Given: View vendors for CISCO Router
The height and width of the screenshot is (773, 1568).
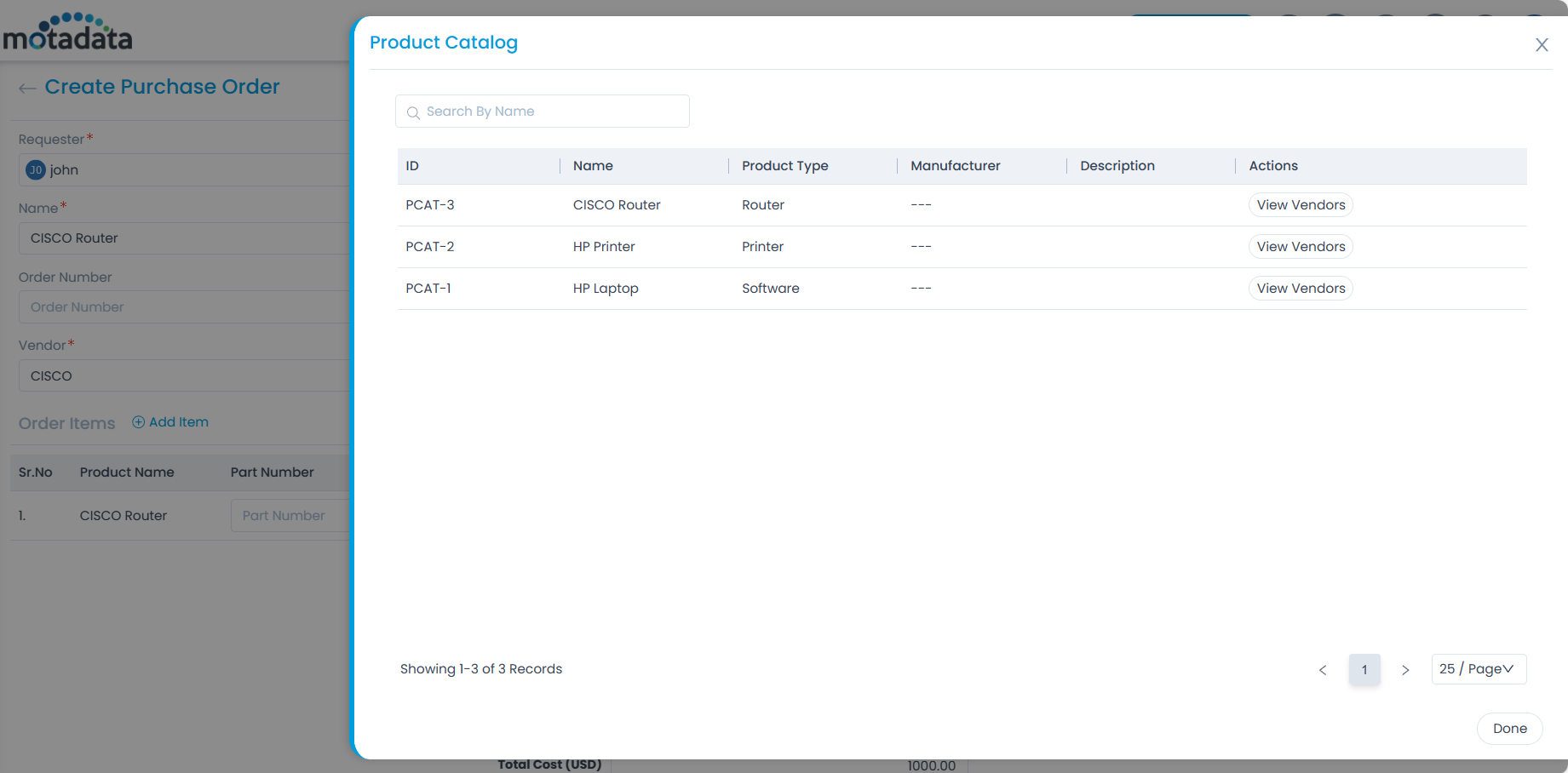Looking at the screenshot, I should [1300, 205].
